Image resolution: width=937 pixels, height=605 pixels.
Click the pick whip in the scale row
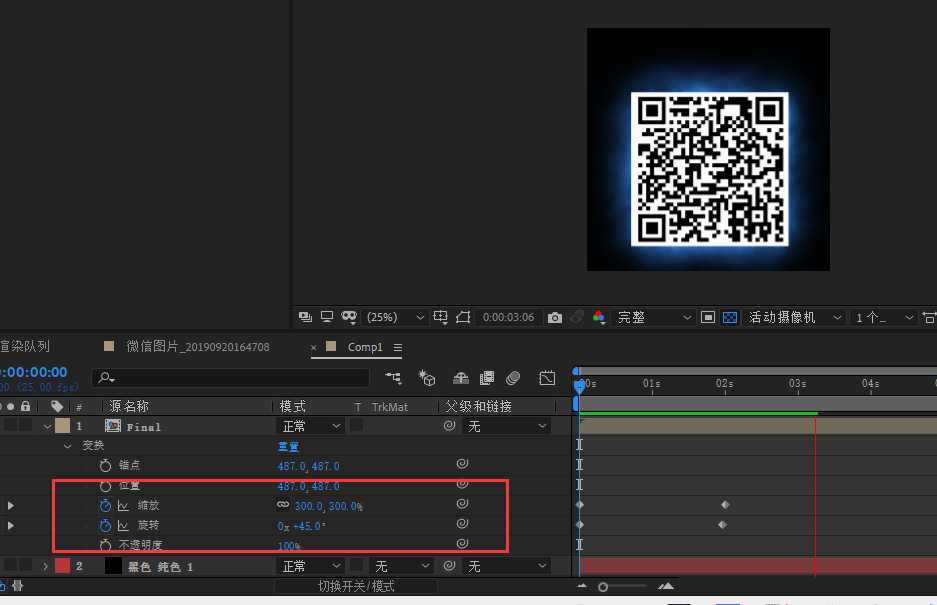462,504
